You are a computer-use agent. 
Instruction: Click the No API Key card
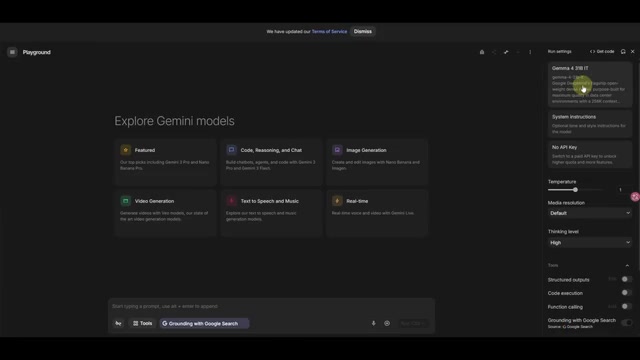click(590, 154)
